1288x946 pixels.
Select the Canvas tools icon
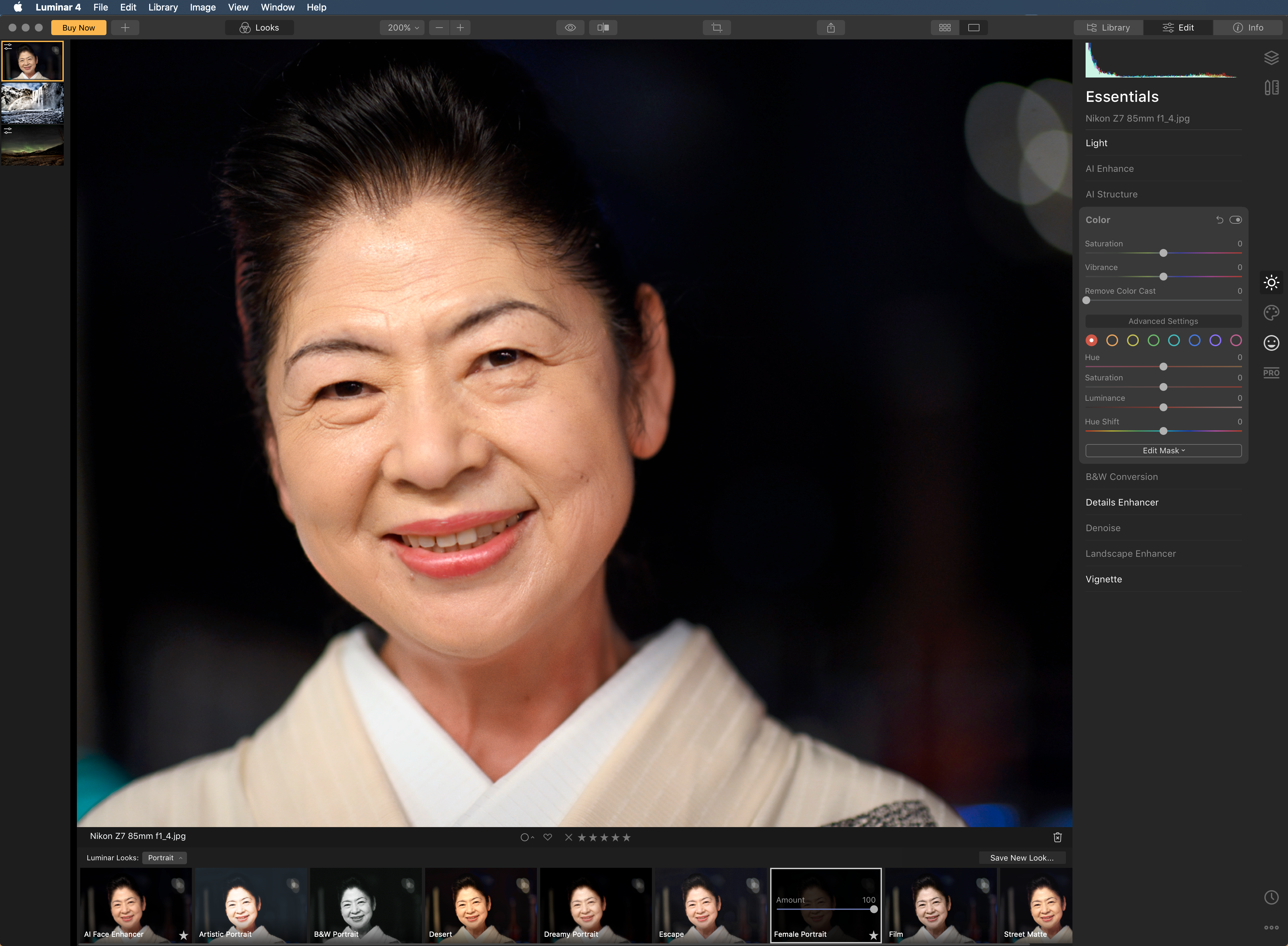(1271, 88)
